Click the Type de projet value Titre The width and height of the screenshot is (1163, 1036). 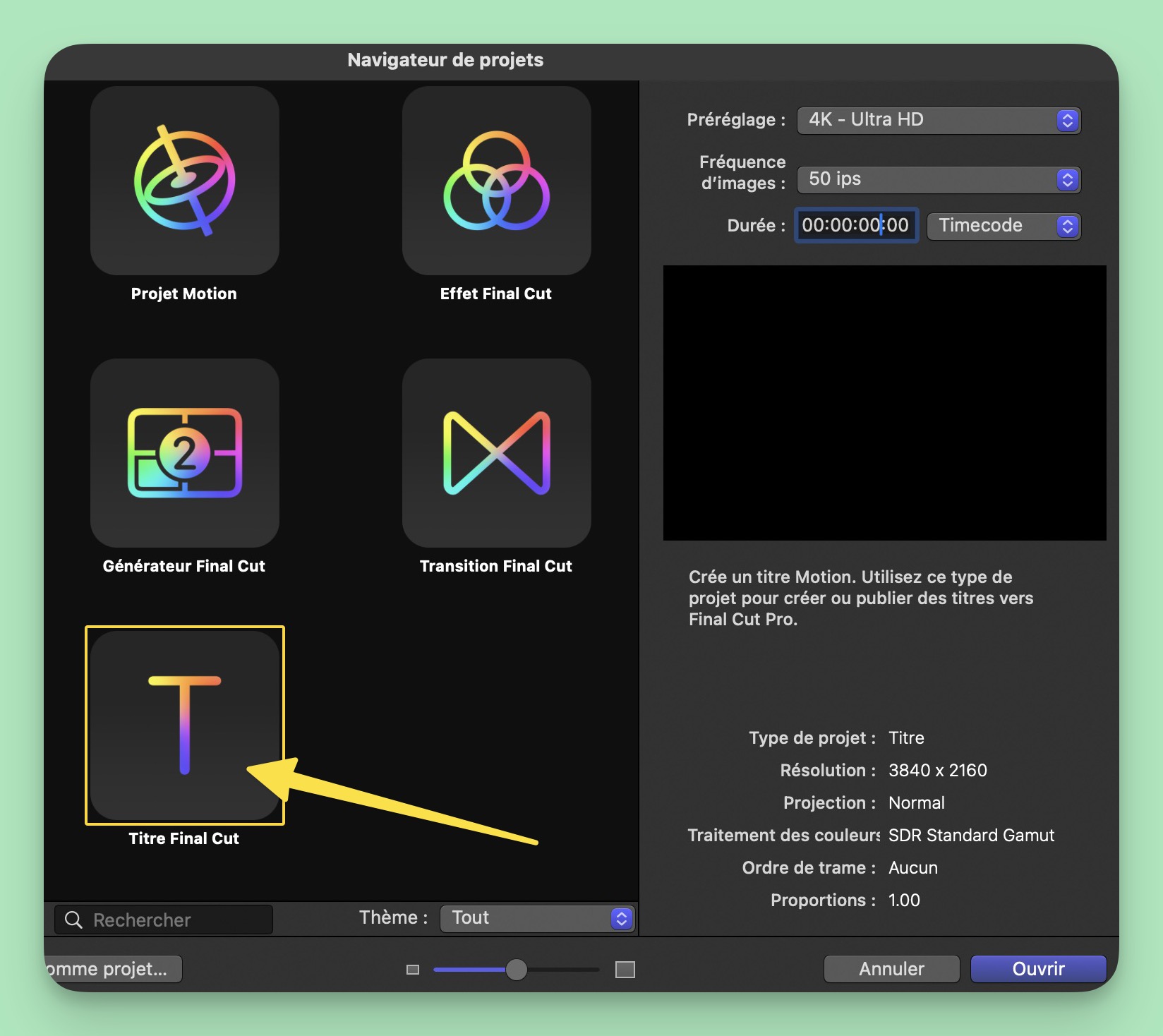tap(907, 738)
